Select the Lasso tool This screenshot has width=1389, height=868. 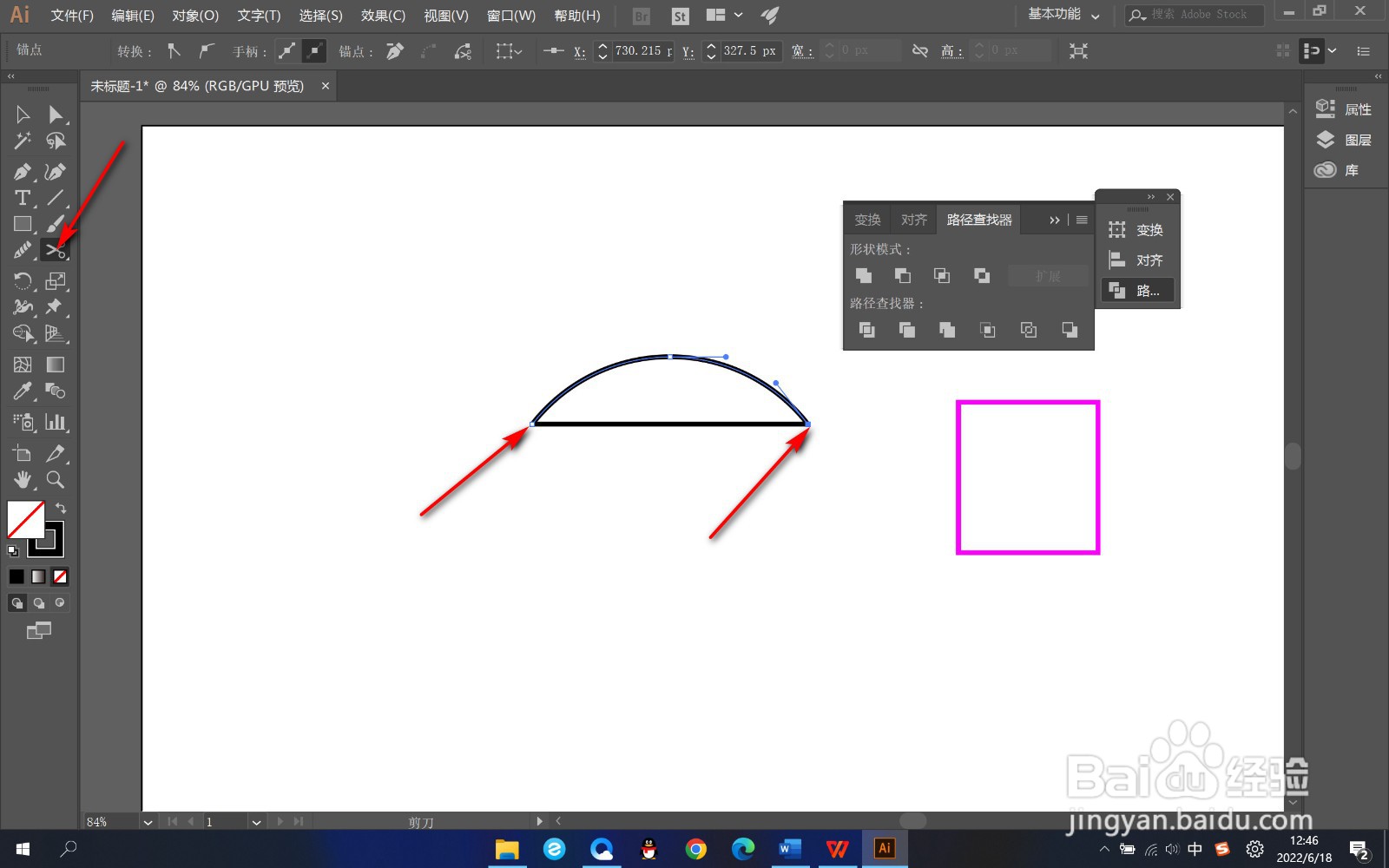(56, 141)
